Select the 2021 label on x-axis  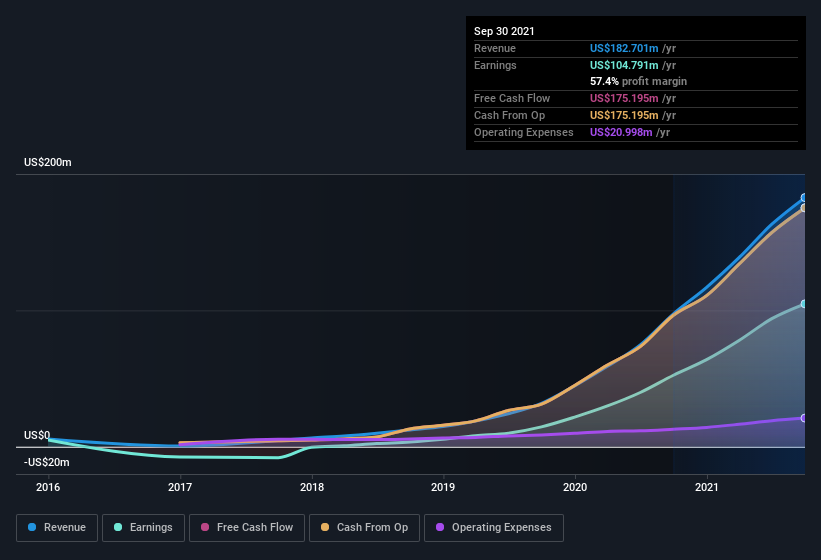pos(707,487)
